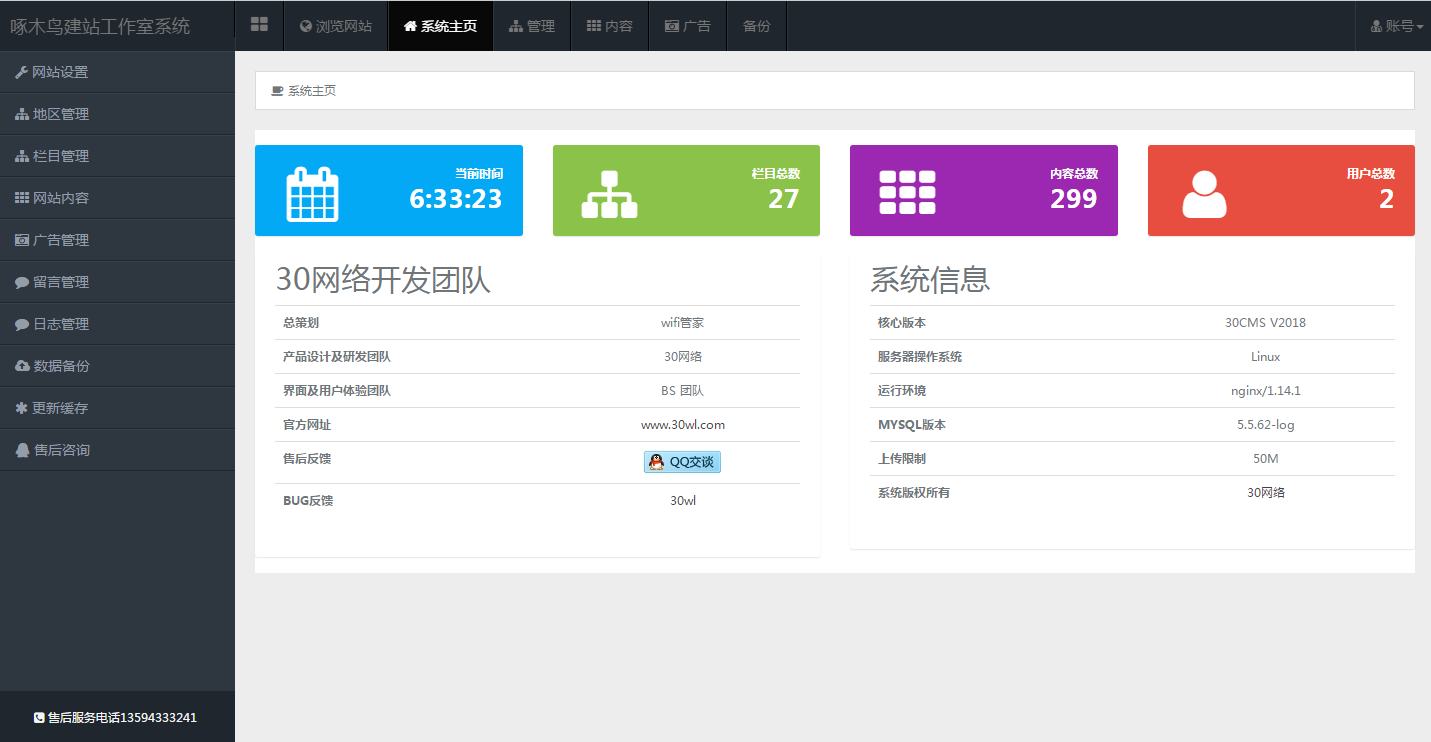Select 网站内容 in the sidebar

click(x=60, y=198)
